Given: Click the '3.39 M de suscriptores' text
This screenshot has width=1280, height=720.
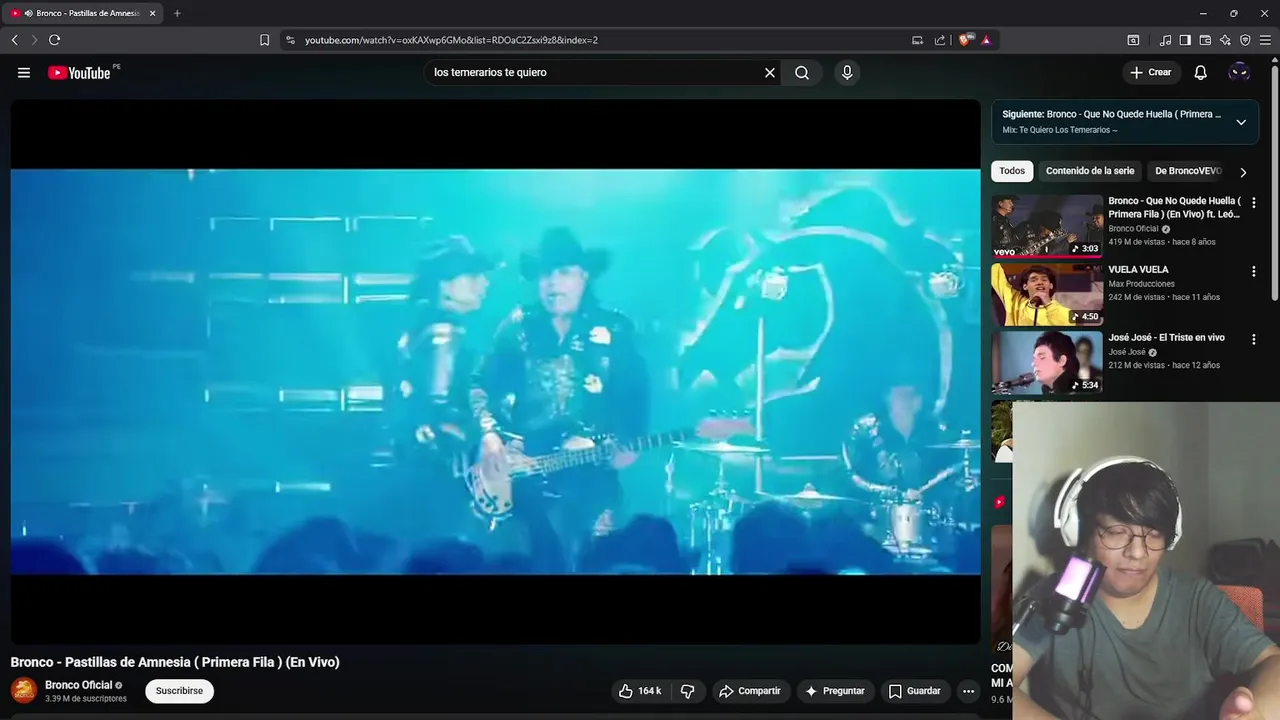Looking at the screenshot, I should point(86,699).
